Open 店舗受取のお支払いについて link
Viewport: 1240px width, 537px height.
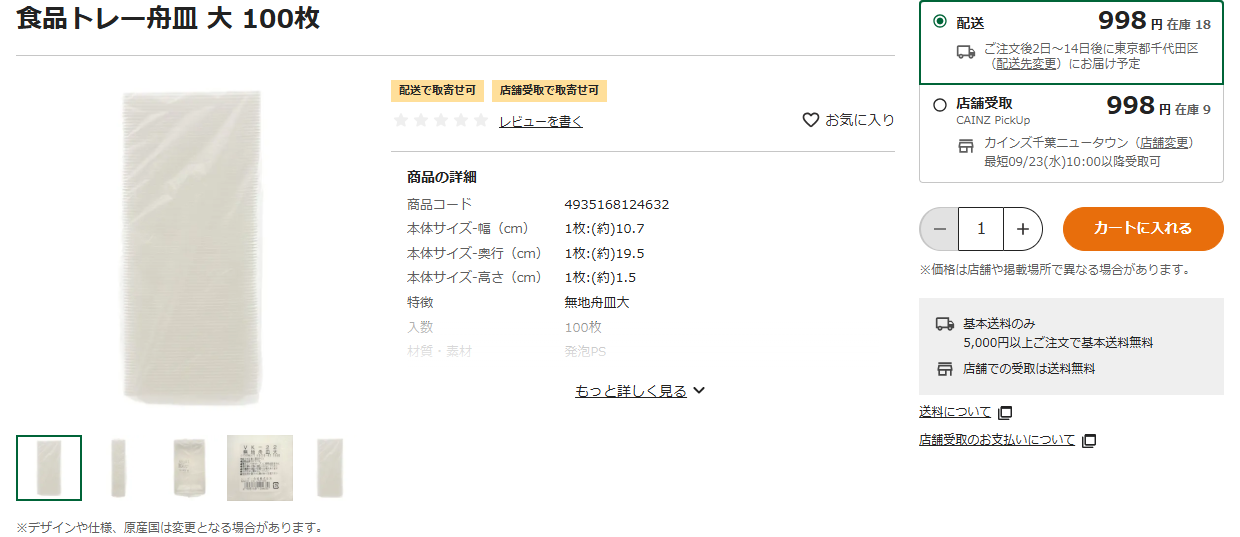point(997,440)
